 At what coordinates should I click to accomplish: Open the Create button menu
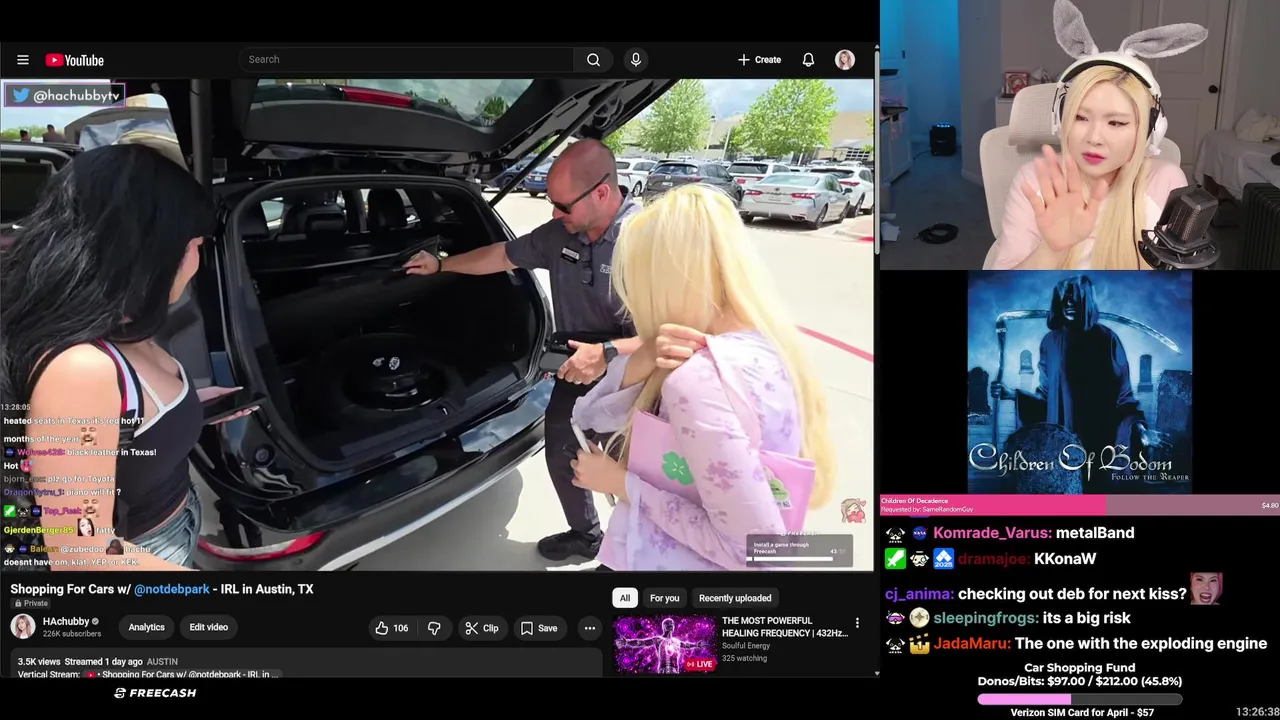pyautogui.click(x=760, y=60)
